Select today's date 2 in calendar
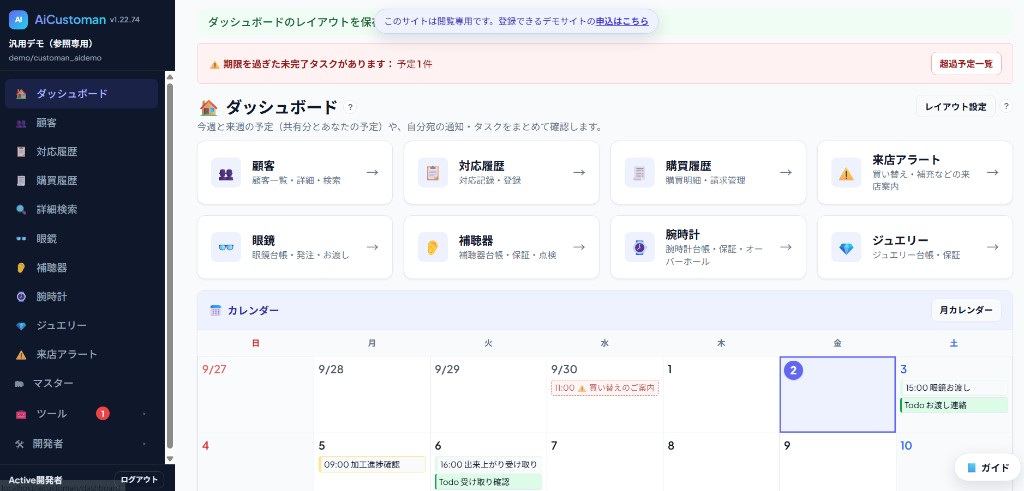Image resolution: width=1024 pixels, height=491 pixels. [837, 394]
